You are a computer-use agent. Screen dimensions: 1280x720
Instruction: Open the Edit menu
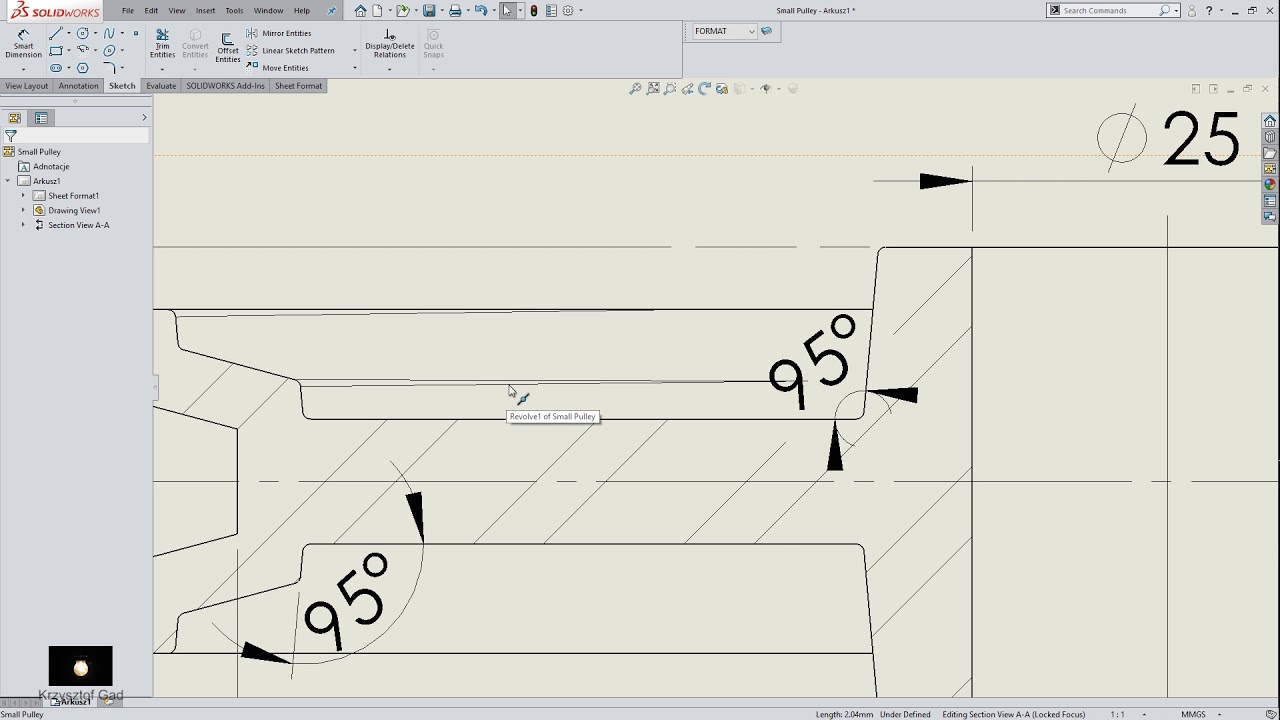[151, 10]
